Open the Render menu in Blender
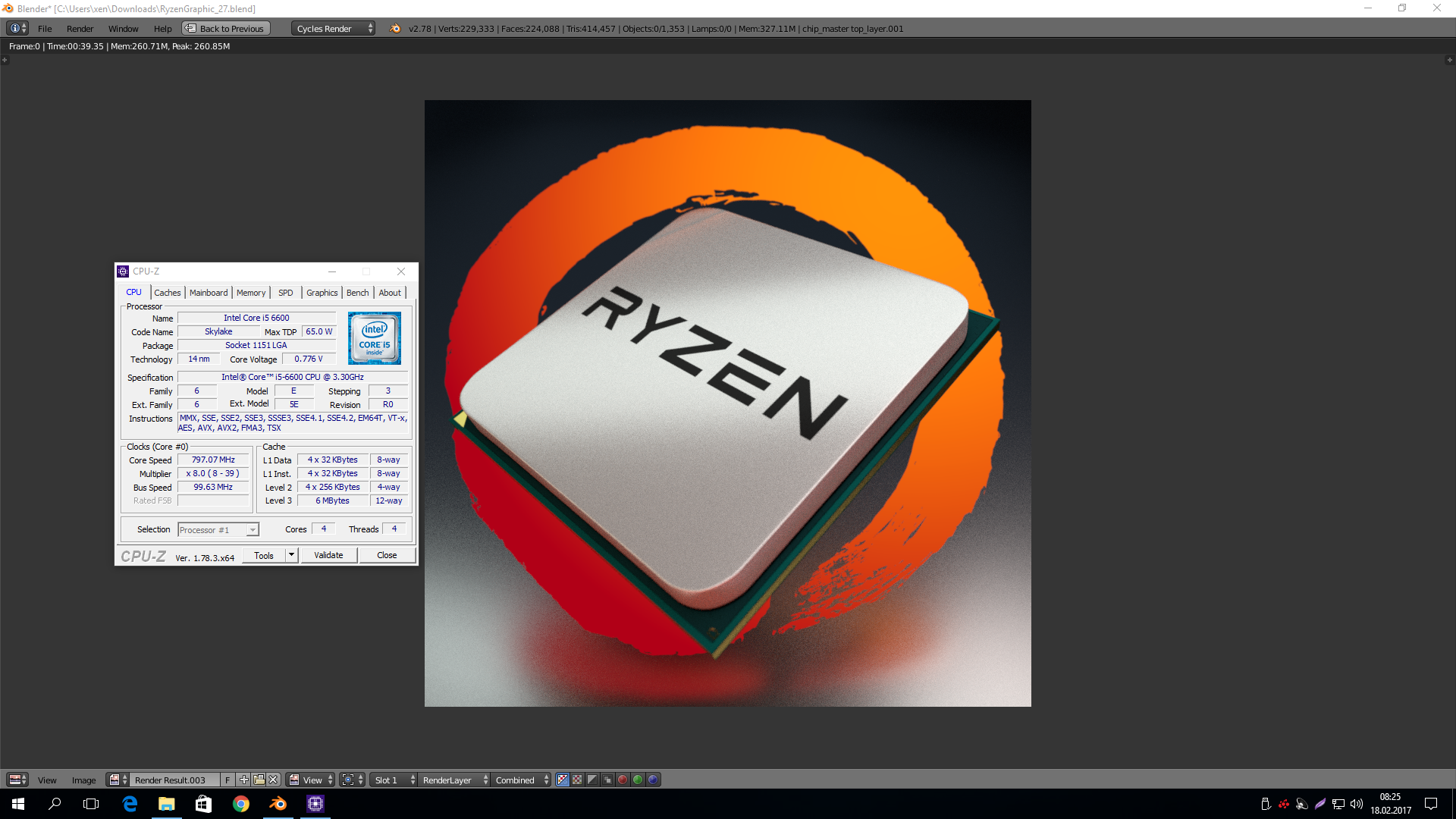Screen dimensions: 1456x819 pos(80,29)
